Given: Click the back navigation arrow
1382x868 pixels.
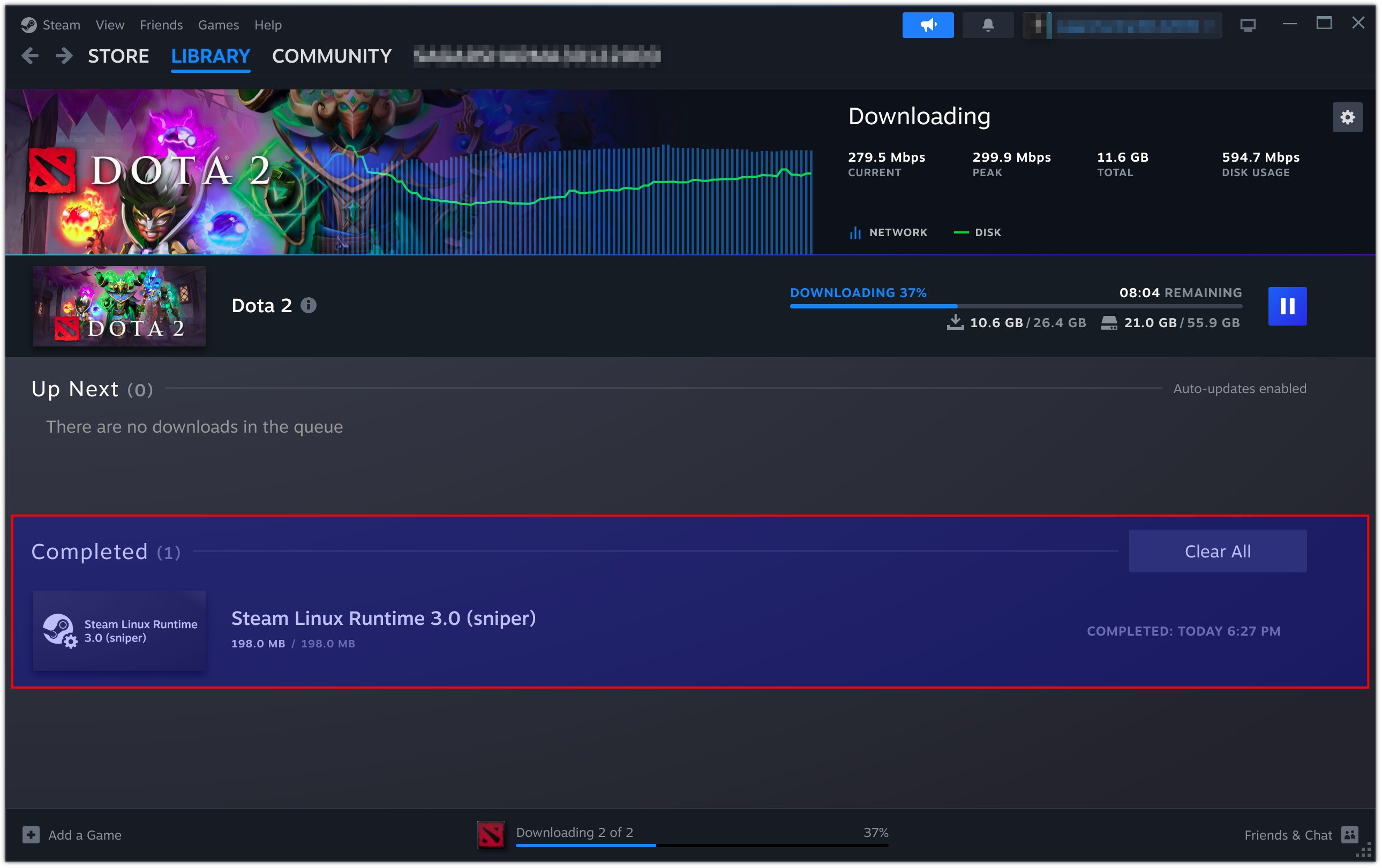Looking at the screenshot, I should tap(30, 56).
